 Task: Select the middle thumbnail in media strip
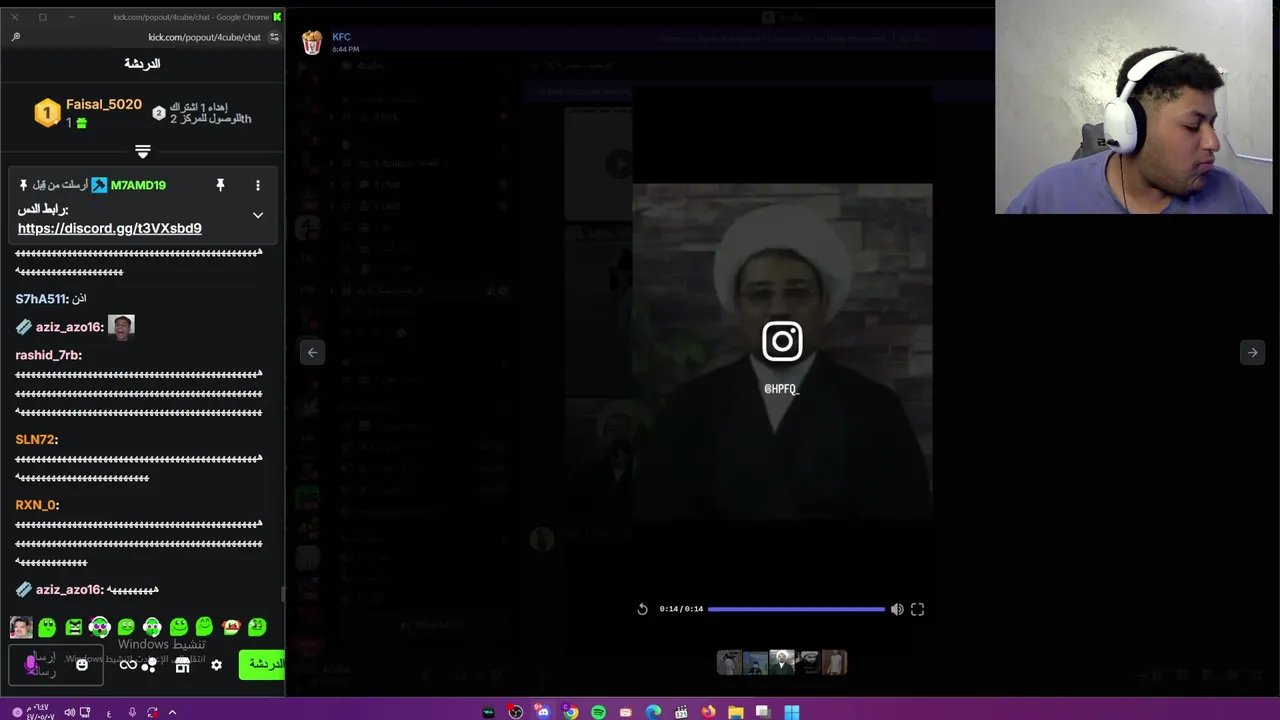pyautogui.click(x=782, y=661)
